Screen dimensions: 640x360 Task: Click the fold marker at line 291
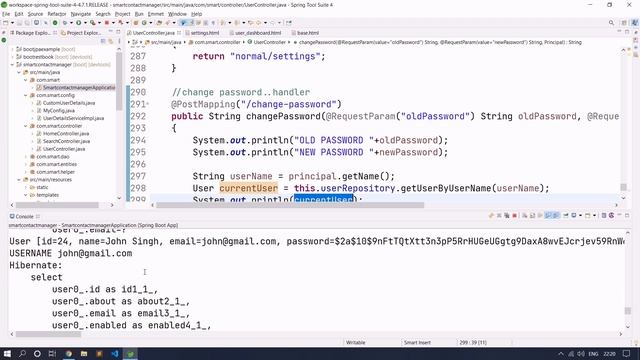click(147, 104)
